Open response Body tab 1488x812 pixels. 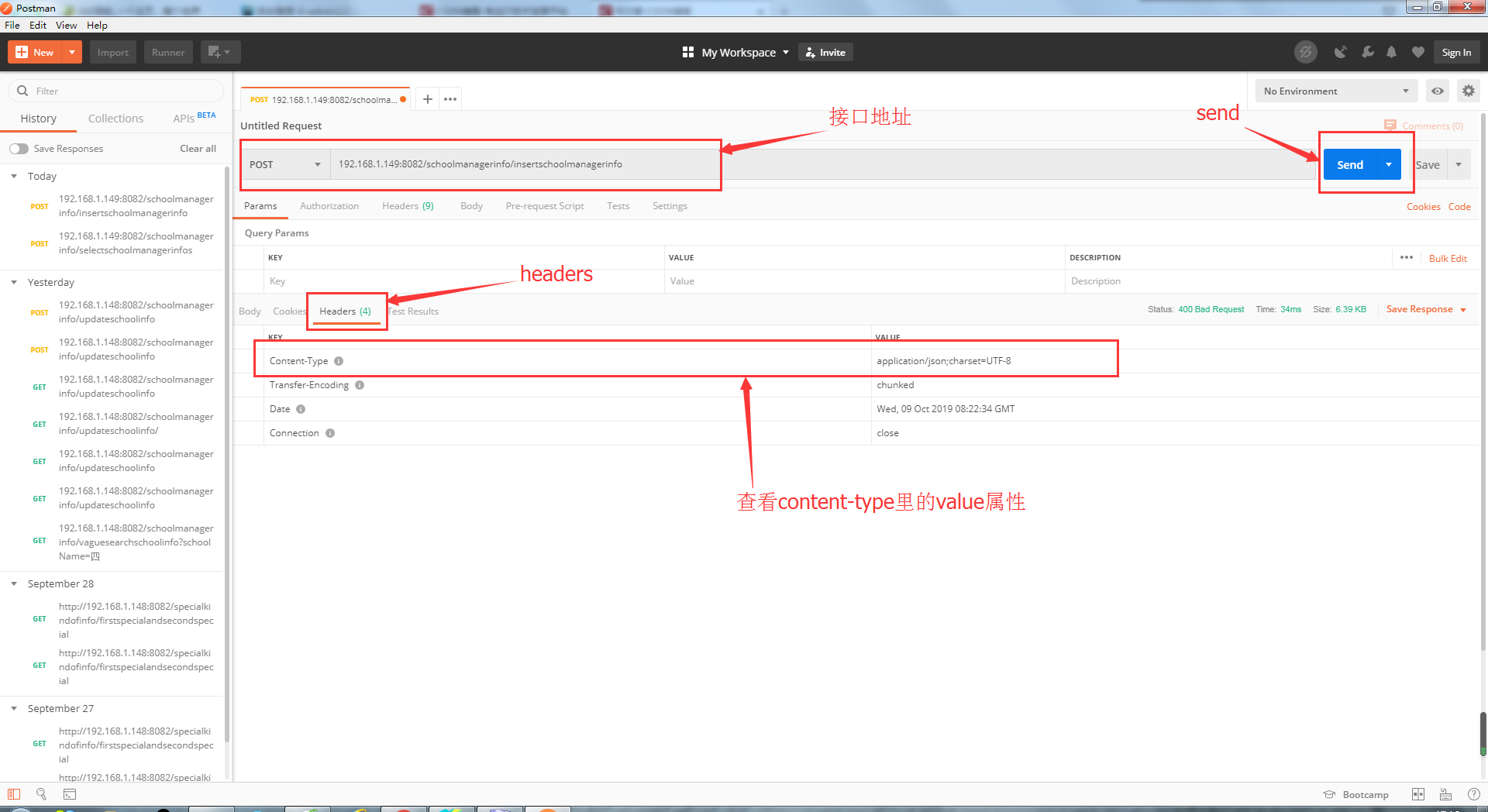click(250, 311)
